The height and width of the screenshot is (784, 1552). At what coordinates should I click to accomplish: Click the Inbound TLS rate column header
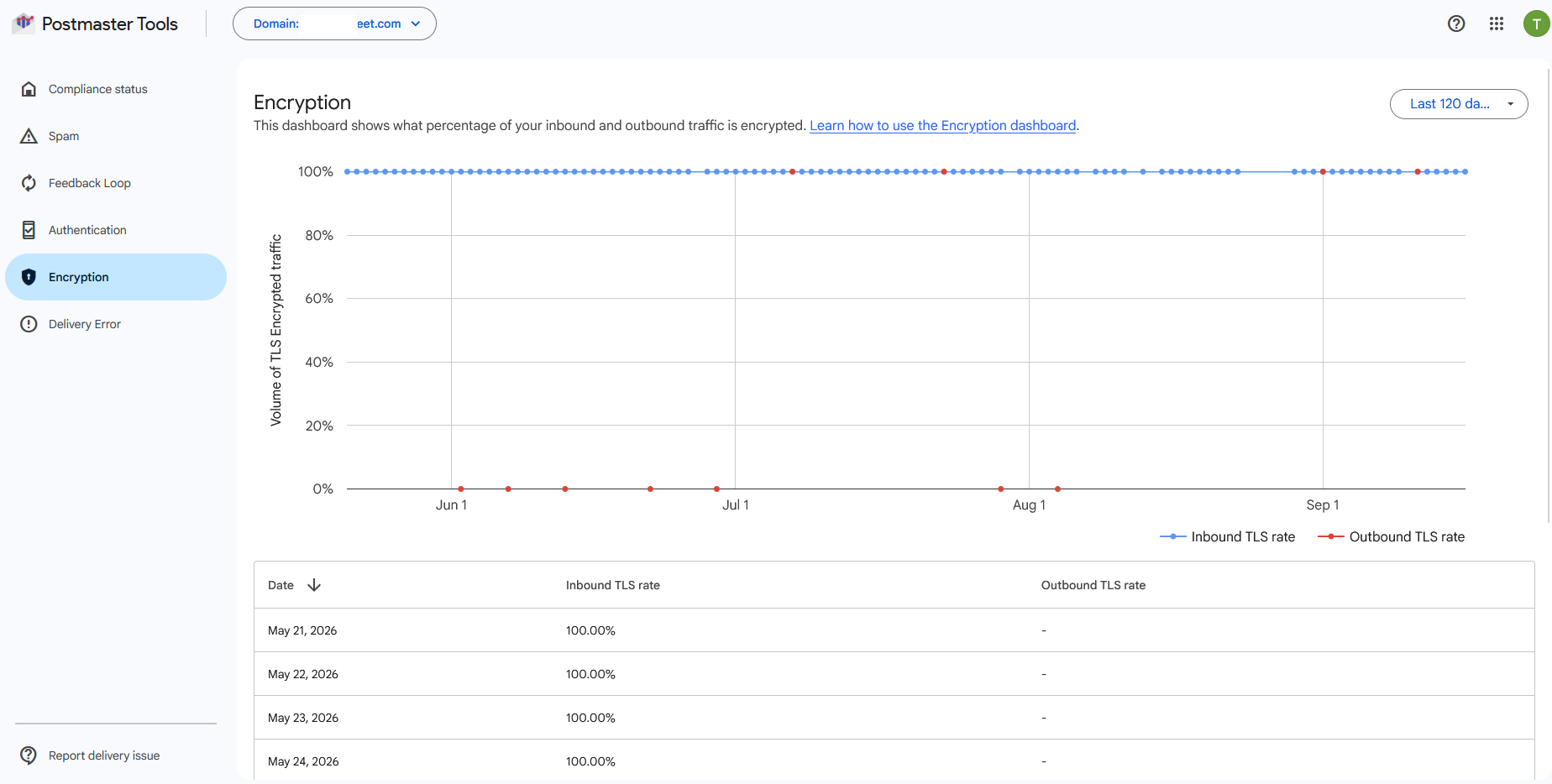613,585
